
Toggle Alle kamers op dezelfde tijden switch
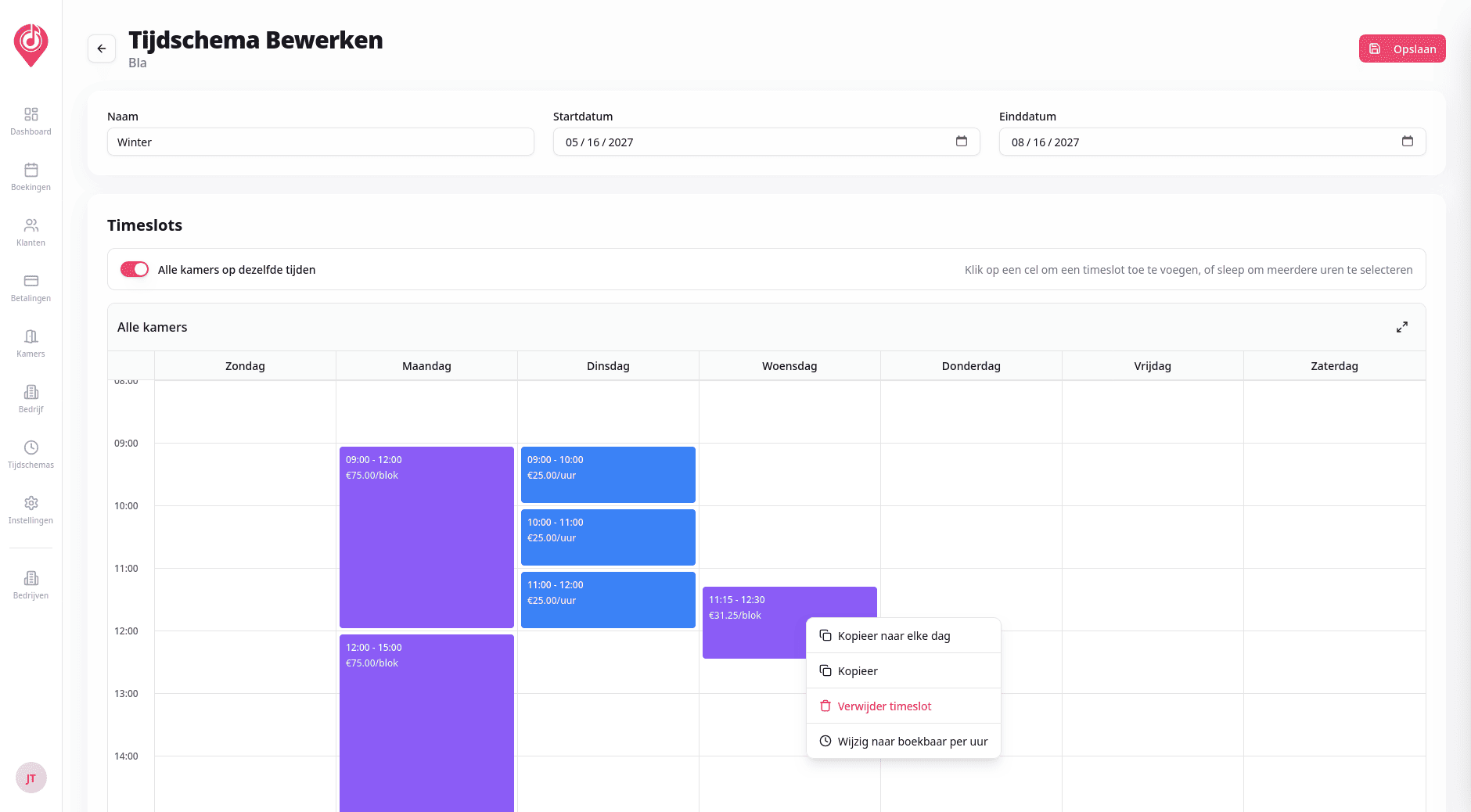135,269
